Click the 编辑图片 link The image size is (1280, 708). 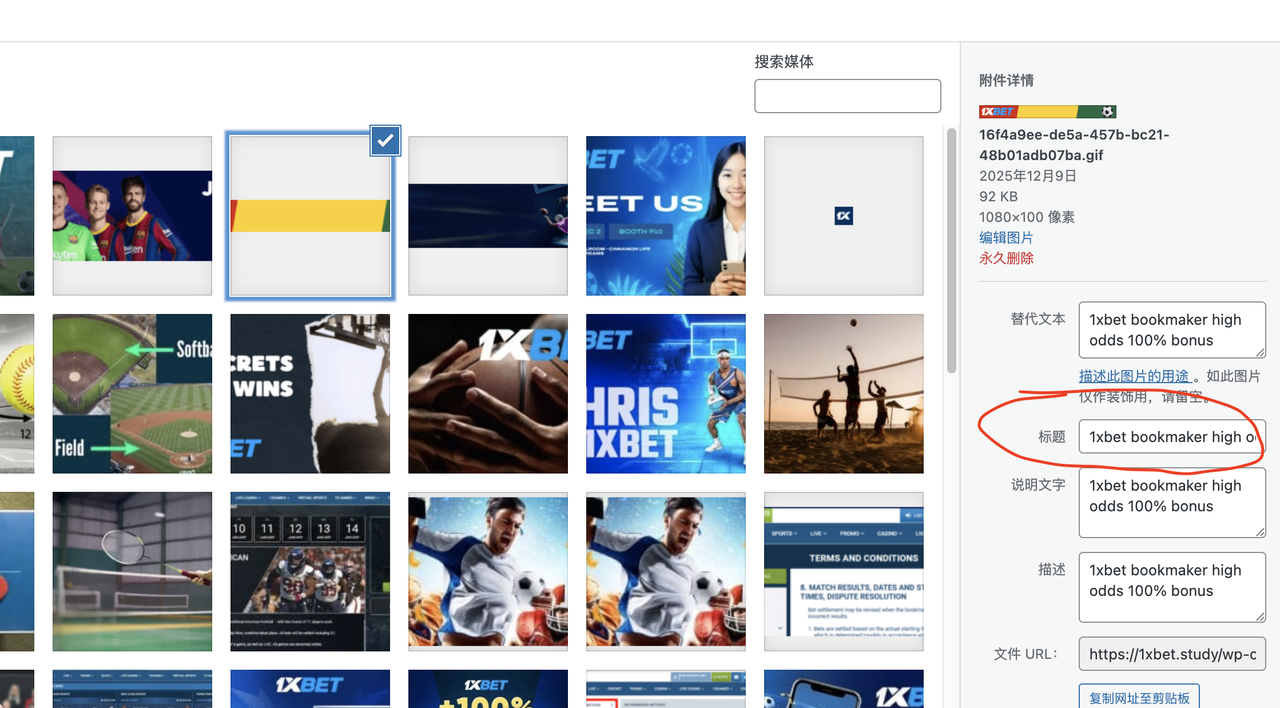click(x=1006, y=238)
